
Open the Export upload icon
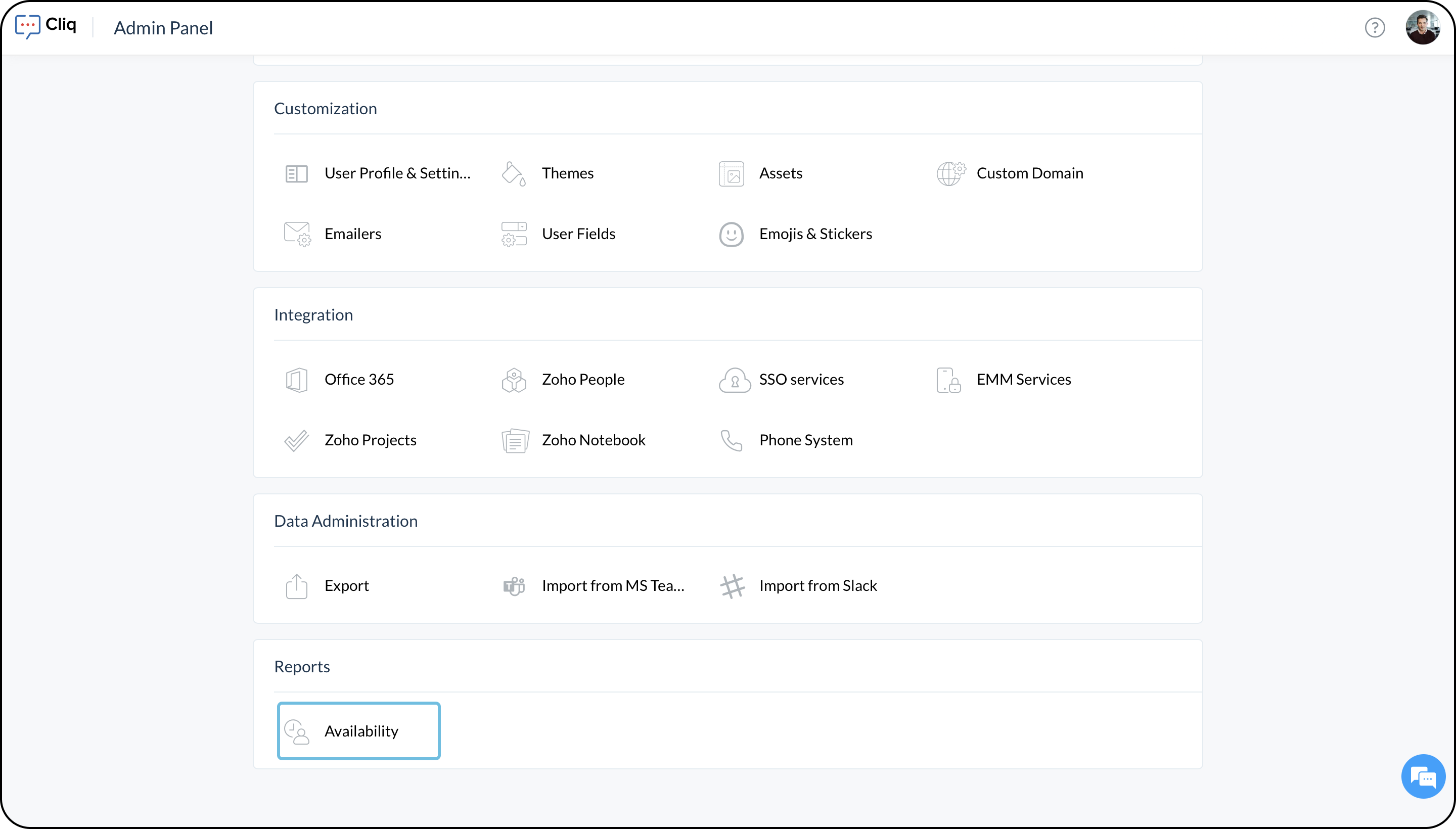click(x=297, y=586)
